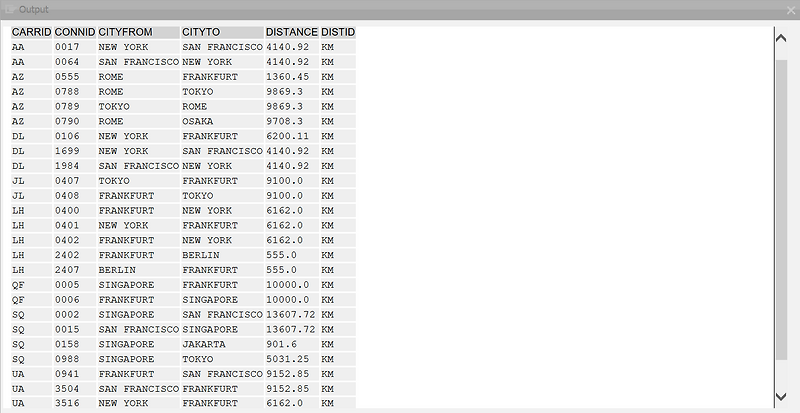
Task: Select the DISTID column header
Action: tap(338, 32)
